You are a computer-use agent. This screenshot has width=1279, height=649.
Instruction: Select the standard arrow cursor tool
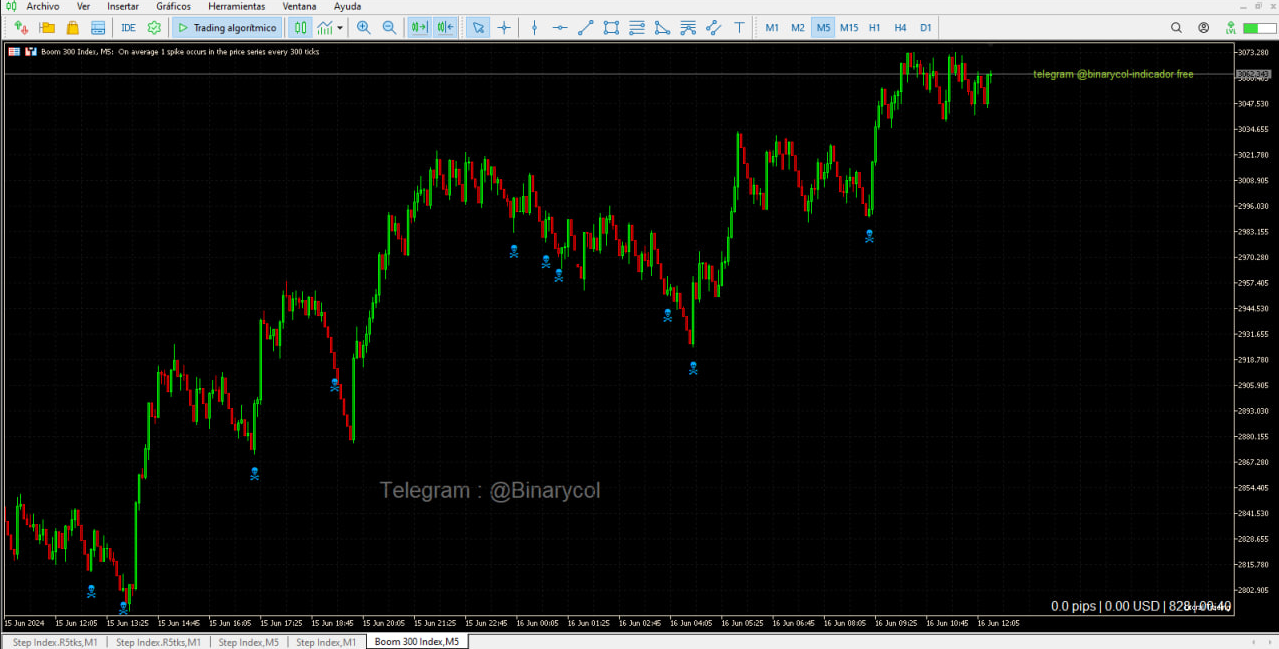(x=479, y=28)
